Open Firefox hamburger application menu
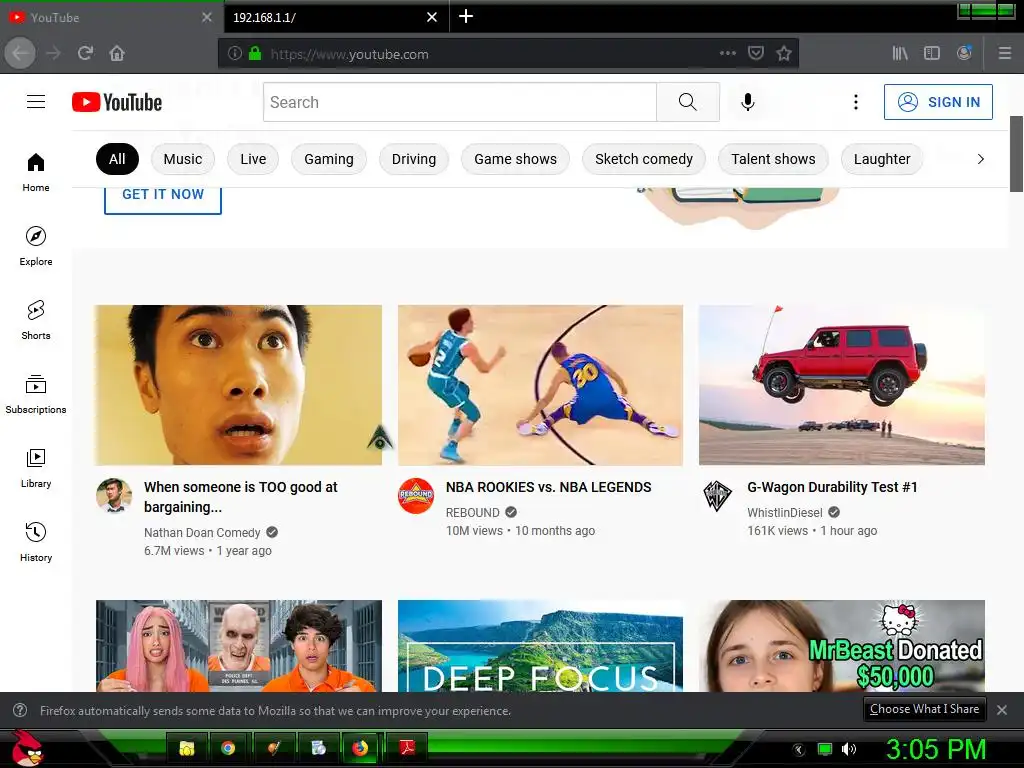1024x768 pixels. [x=1004, y=54]
